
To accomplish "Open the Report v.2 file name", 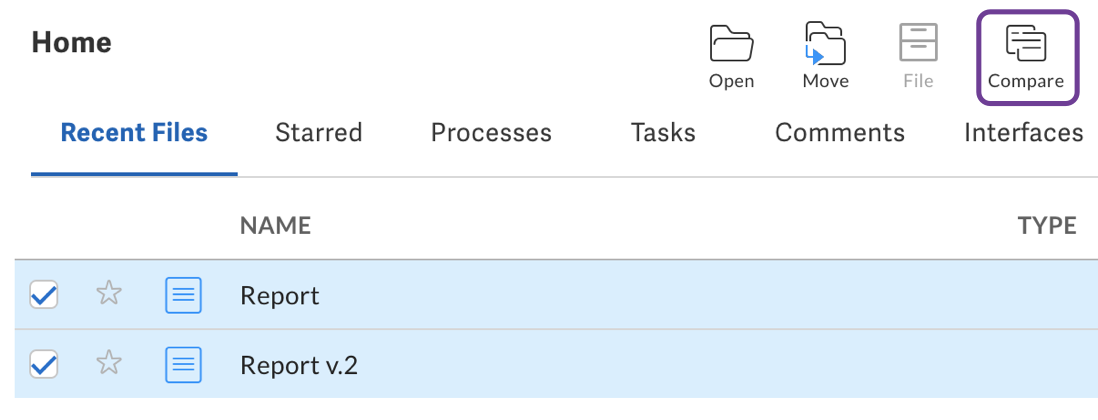I will [x=299, y=366].
